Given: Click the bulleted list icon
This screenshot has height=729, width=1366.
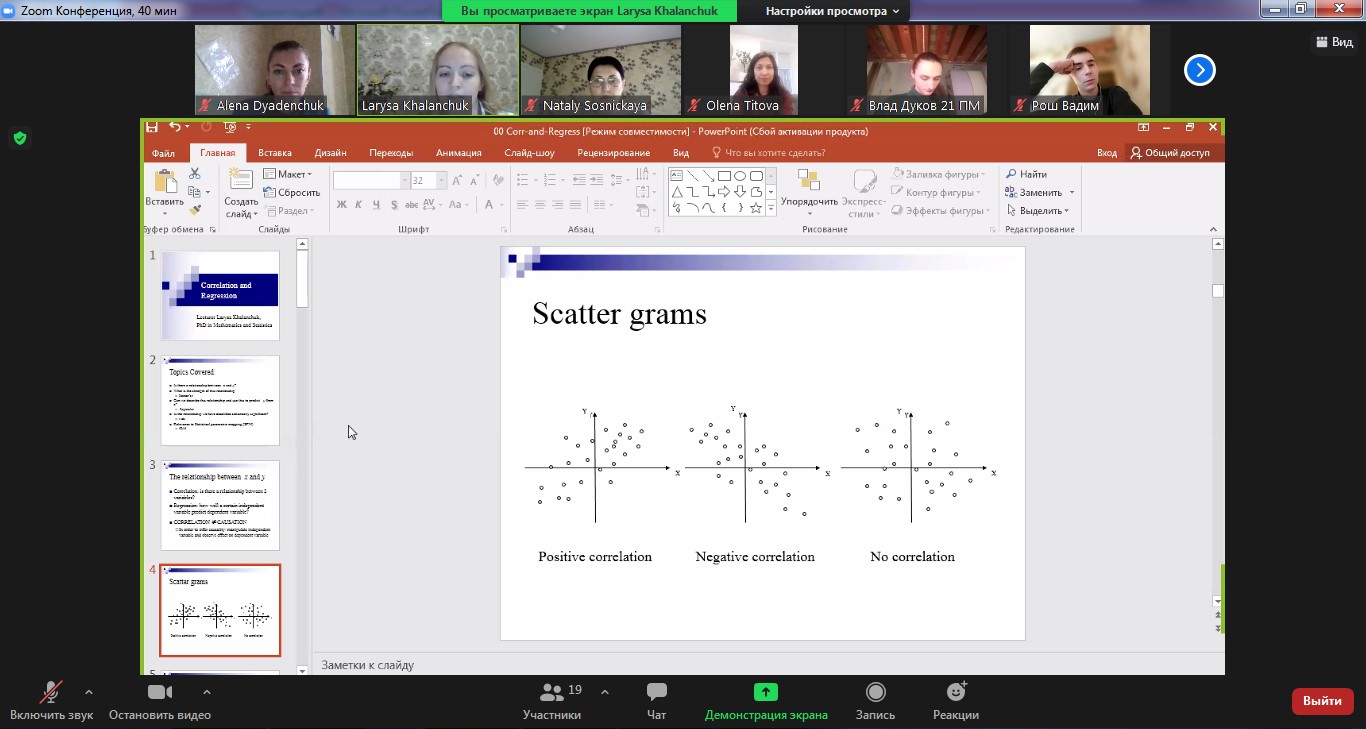Looking at the screenshot, I should tap(524, 180).
